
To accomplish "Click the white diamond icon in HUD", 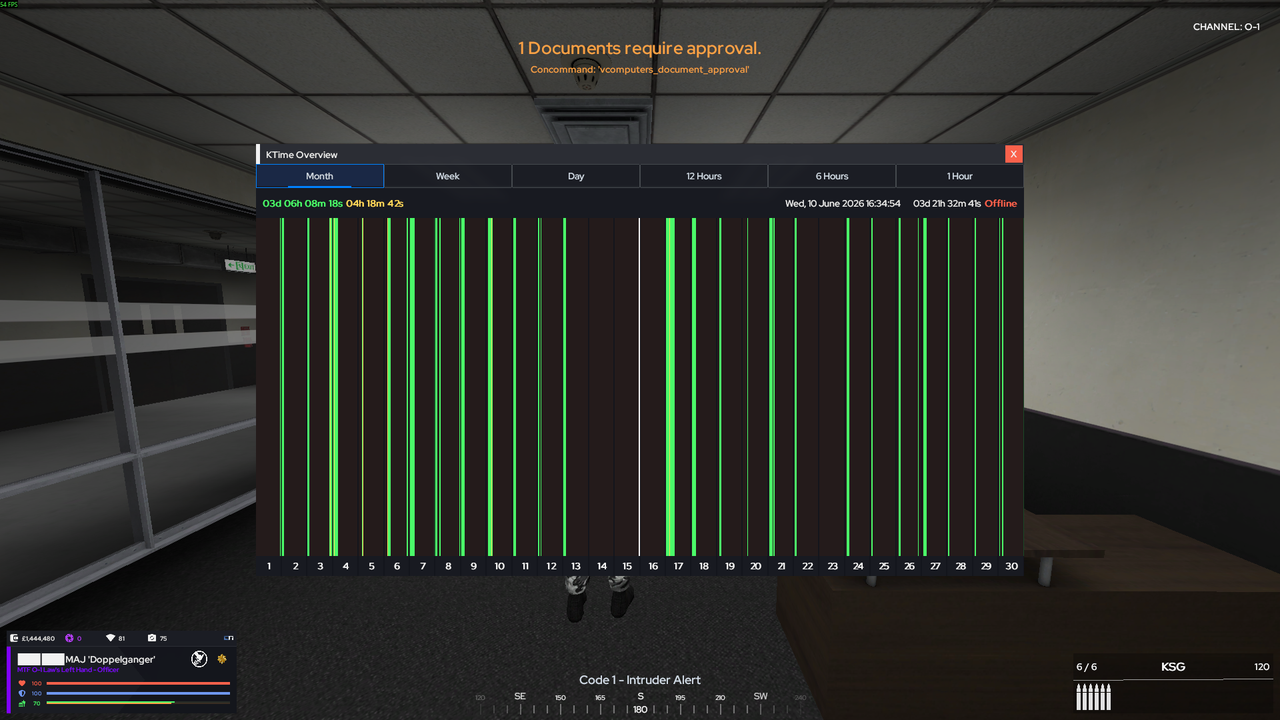I will coord(110,638).
